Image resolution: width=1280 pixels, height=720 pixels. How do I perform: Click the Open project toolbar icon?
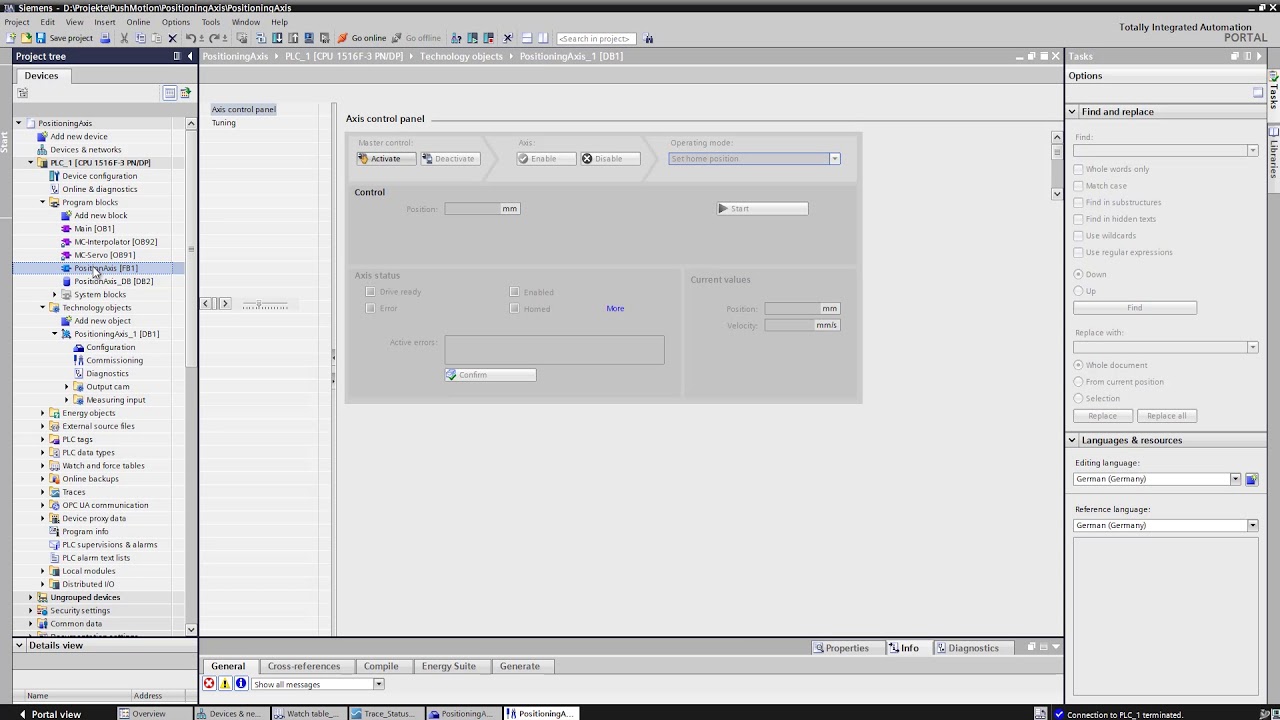click(25, 38)
